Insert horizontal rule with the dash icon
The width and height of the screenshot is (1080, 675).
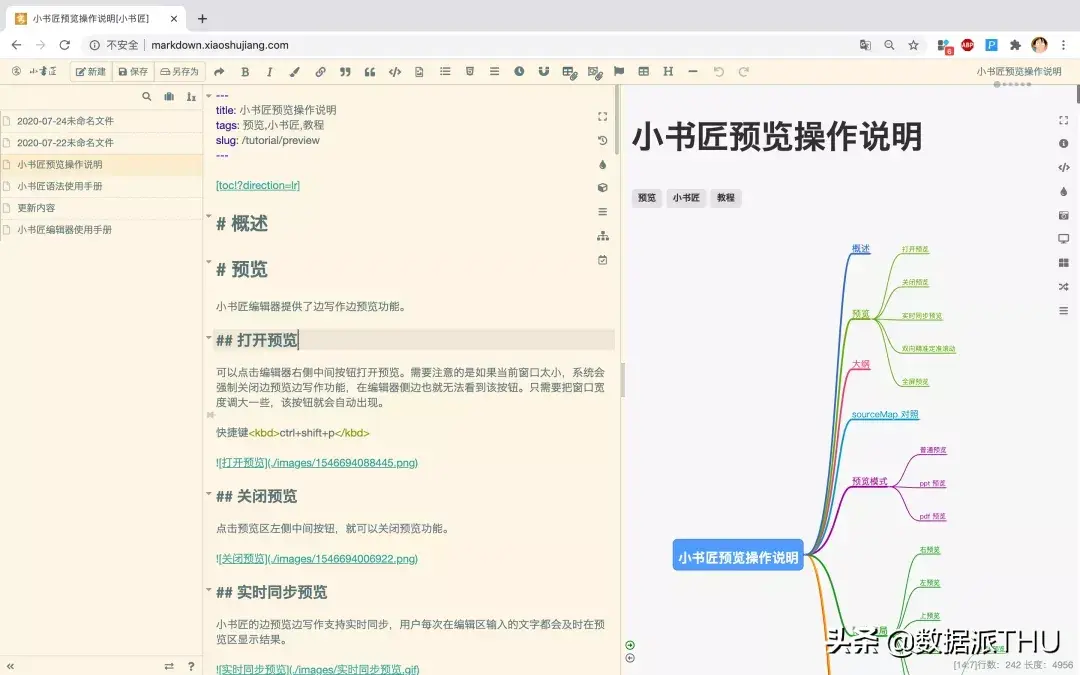[x=693, y=71]
